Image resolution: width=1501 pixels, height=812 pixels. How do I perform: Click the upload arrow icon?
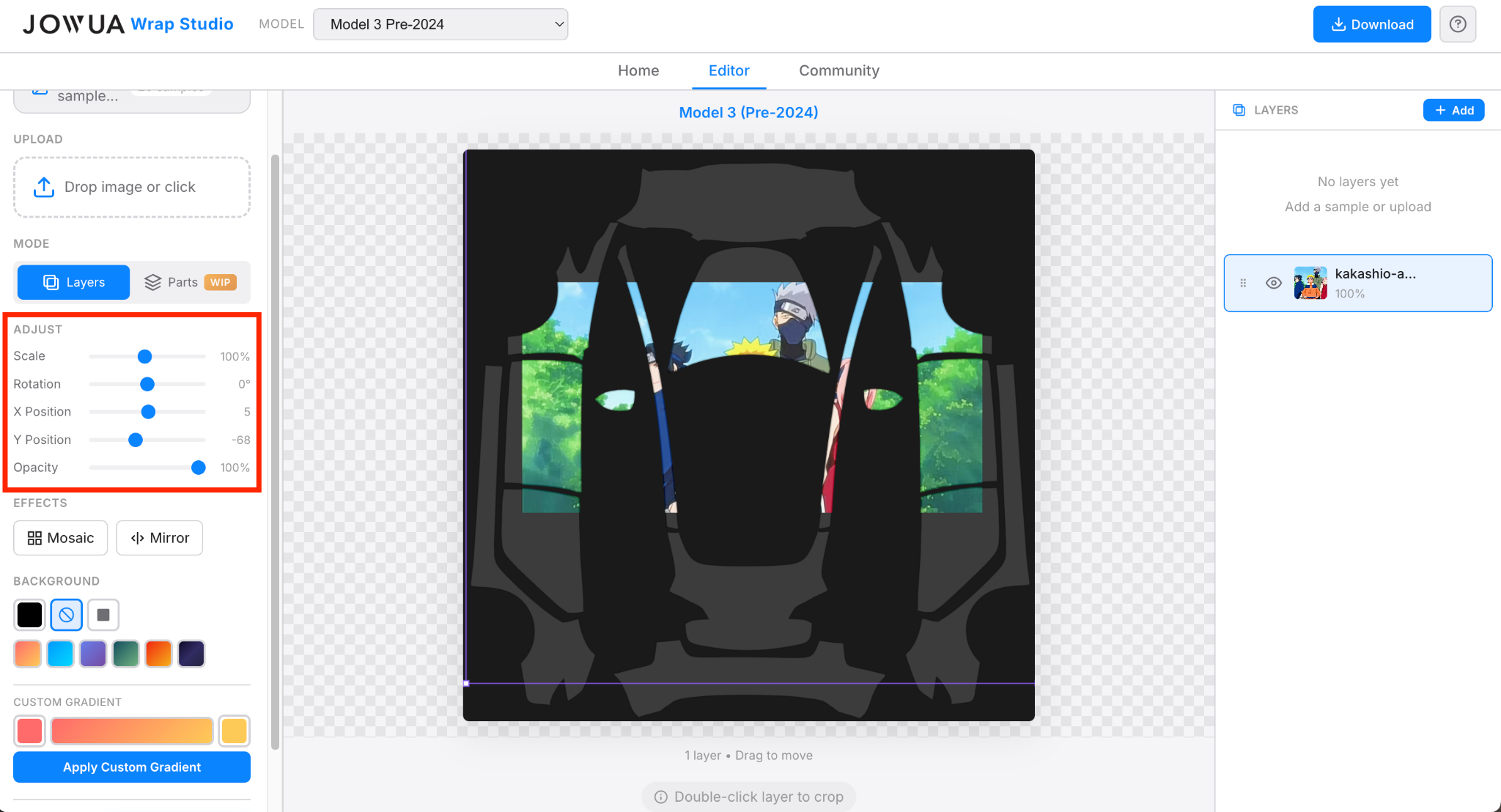44,187
